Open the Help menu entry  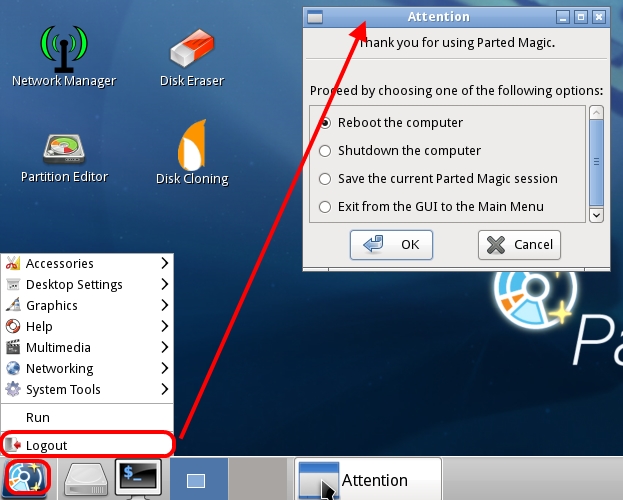(87, 326)
